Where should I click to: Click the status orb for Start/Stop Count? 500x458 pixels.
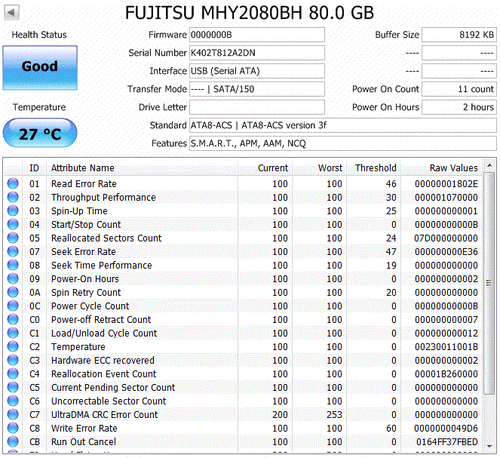point(13,224)
